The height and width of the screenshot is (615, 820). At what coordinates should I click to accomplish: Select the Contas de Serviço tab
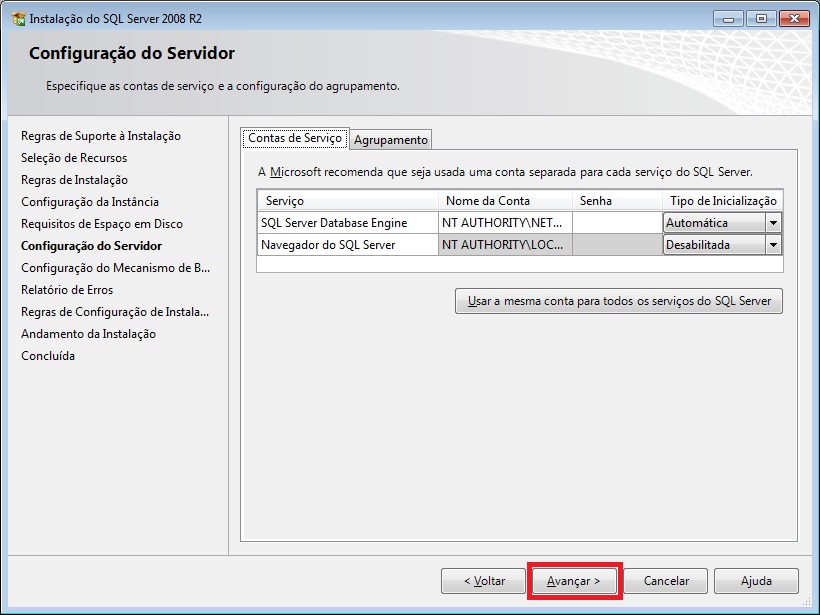[x=295, y=138]
